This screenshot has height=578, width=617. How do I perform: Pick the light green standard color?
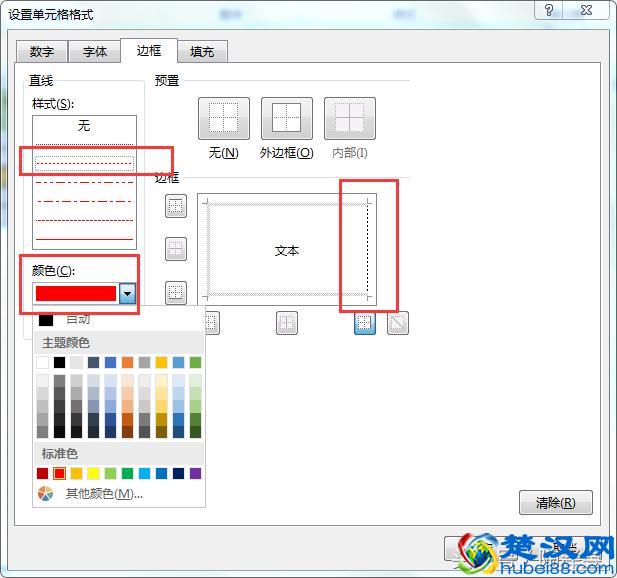click(111, 473)
